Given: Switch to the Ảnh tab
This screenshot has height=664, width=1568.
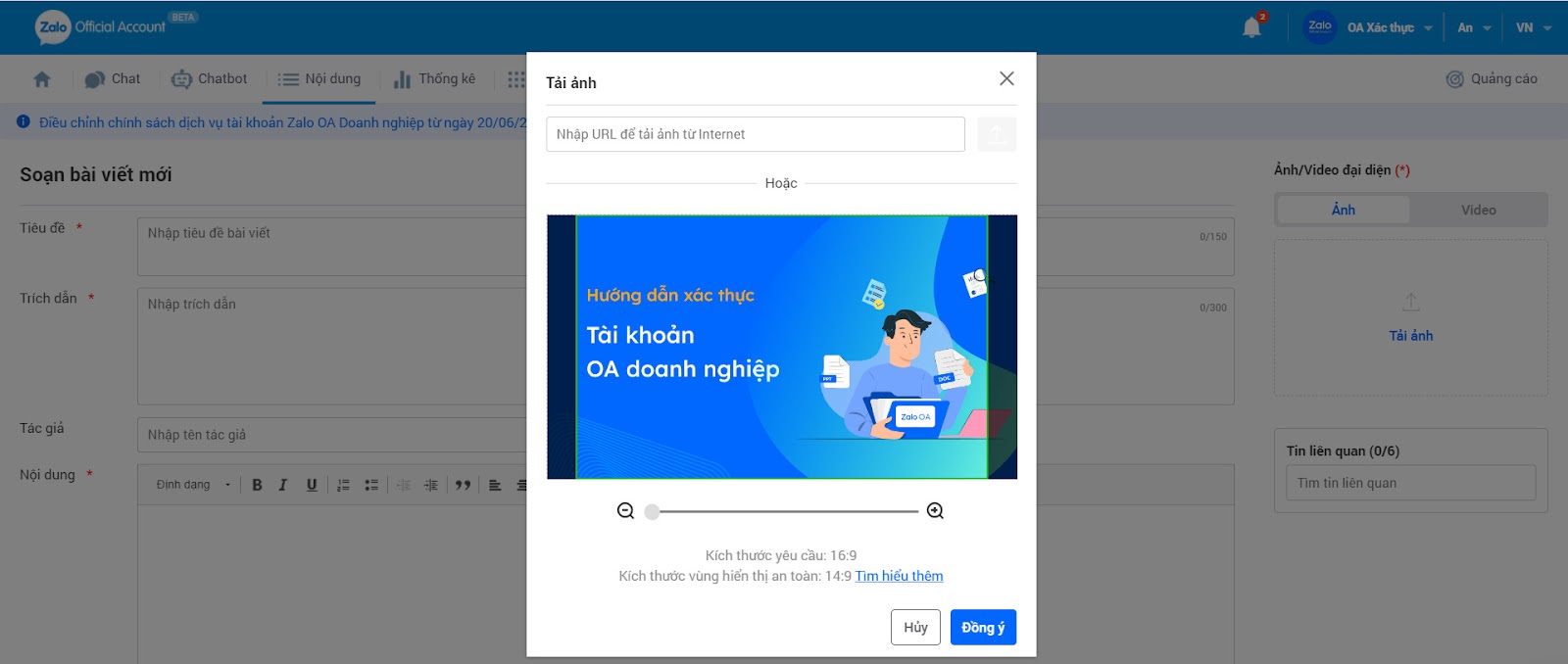Looking at the screenshot, I should coord(1344,210).
